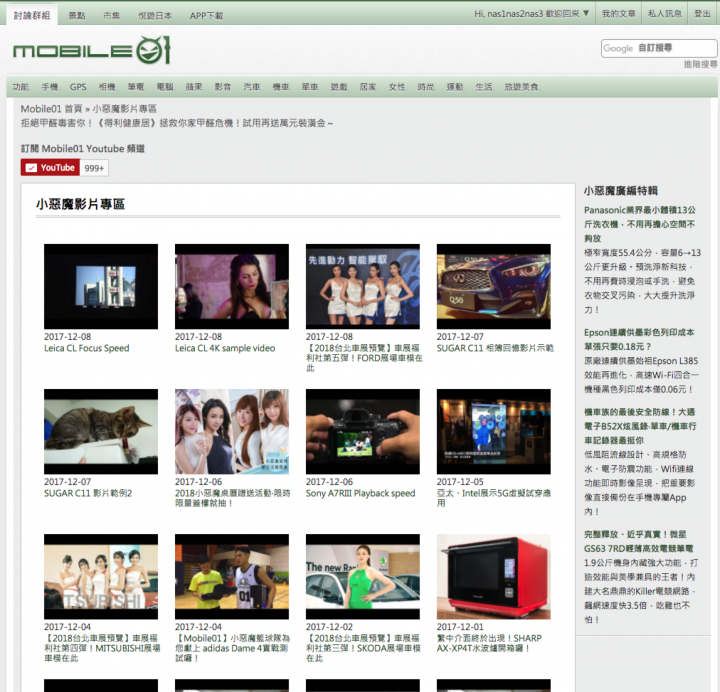Go to Mobile01 首頁 breadcrumb

(x=51, y=109)
